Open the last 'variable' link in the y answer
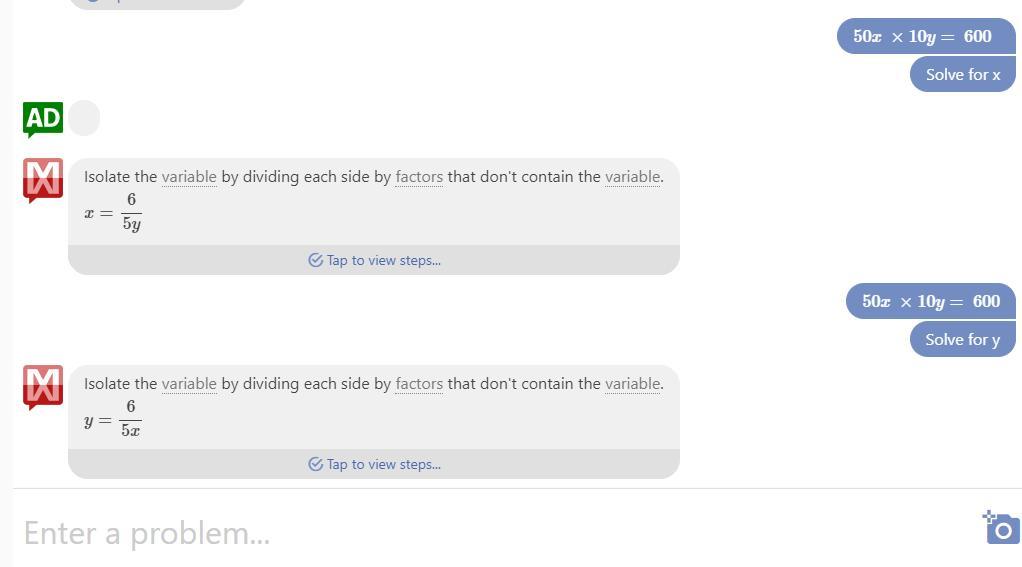Image resolution: width=1022 pixels, height=567 pixels. (632, 385)
